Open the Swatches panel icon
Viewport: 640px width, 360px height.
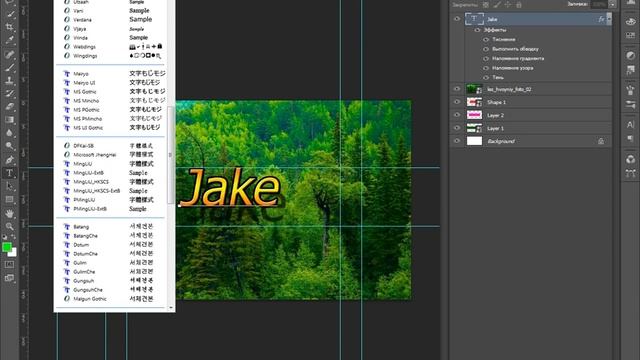click(631, 36)
